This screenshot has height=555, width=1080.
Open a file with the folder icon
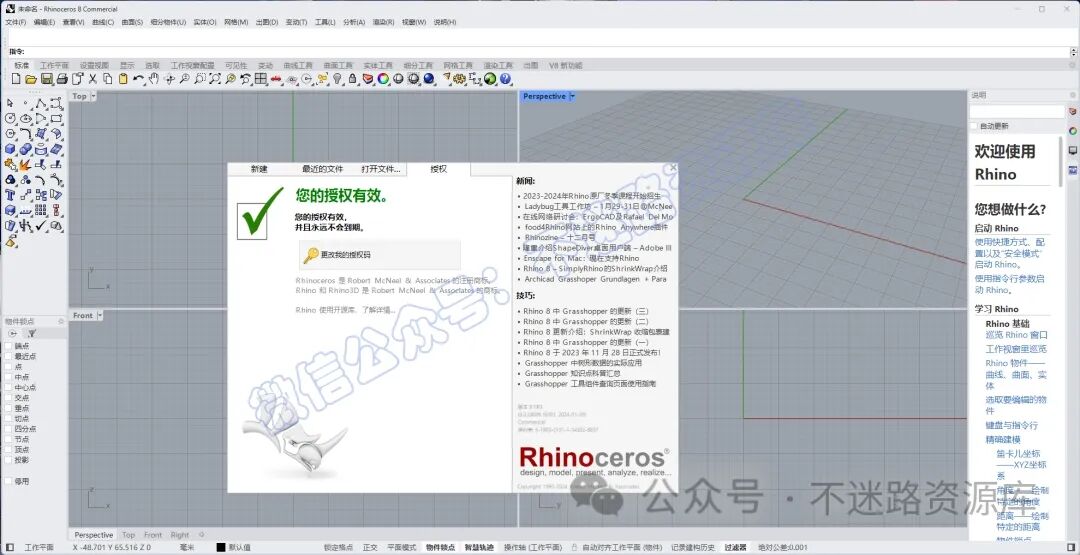pos(31,79)
